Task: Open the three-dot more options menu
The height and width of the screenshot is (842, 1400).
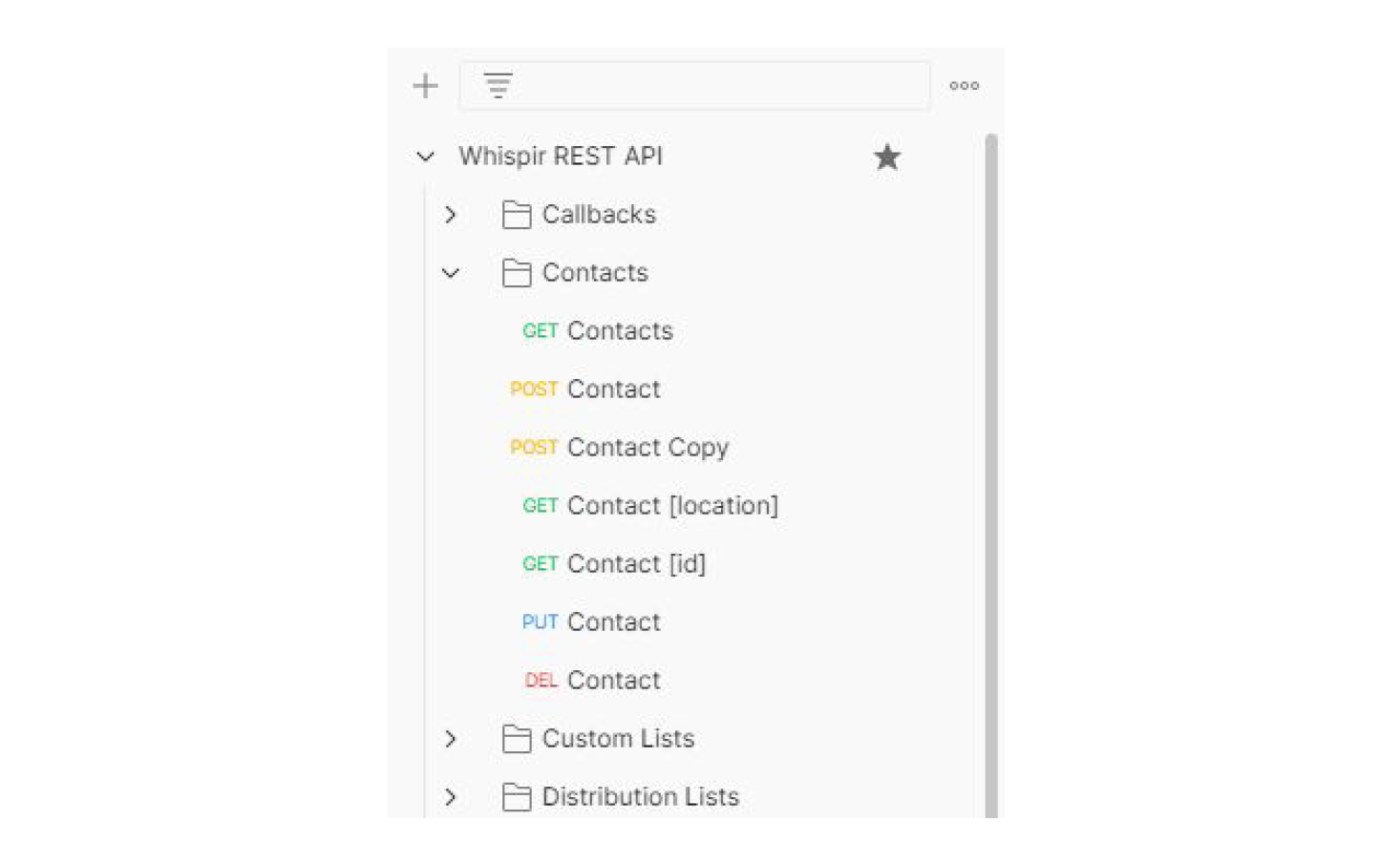Action: [x=964, y=86]
